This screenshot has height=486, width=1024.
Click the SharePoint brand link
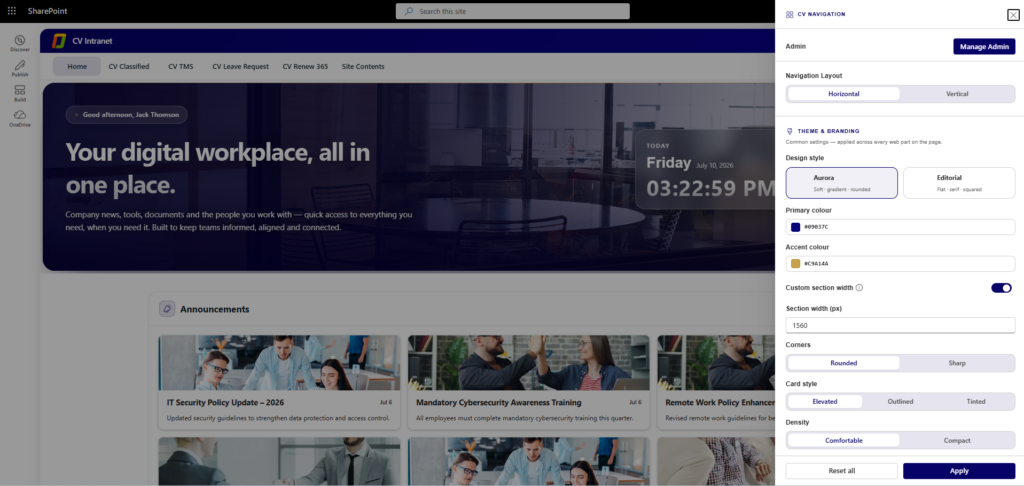tap(48, 11)
